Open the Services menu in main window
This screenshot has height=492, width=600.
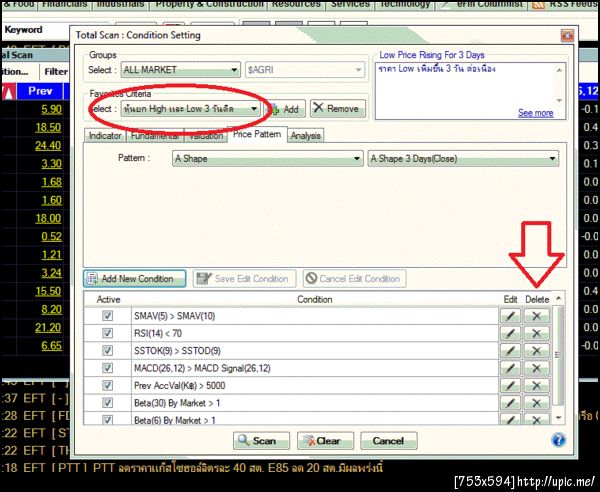tap(350, 4)
